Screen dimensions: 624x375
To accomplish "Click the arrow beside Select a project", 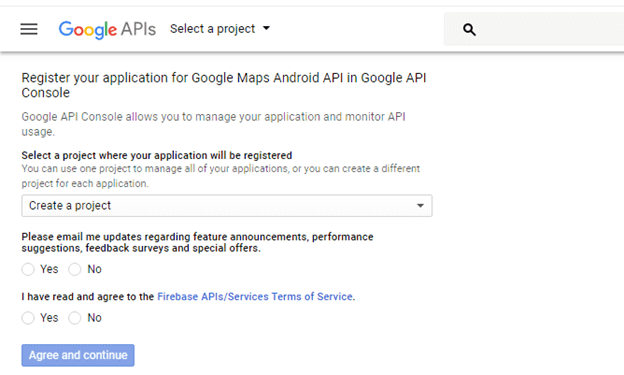I will tap(267, 28).
